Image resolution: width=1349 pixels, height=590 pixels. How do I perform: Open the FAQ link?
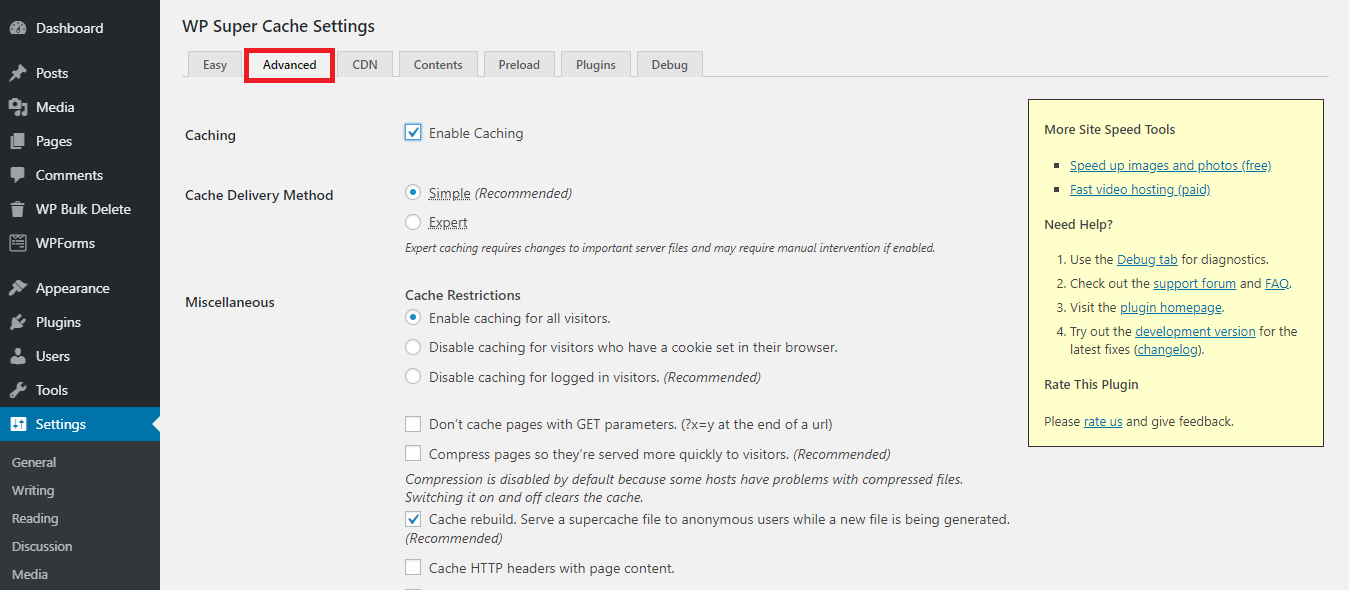coord(1277,283)
